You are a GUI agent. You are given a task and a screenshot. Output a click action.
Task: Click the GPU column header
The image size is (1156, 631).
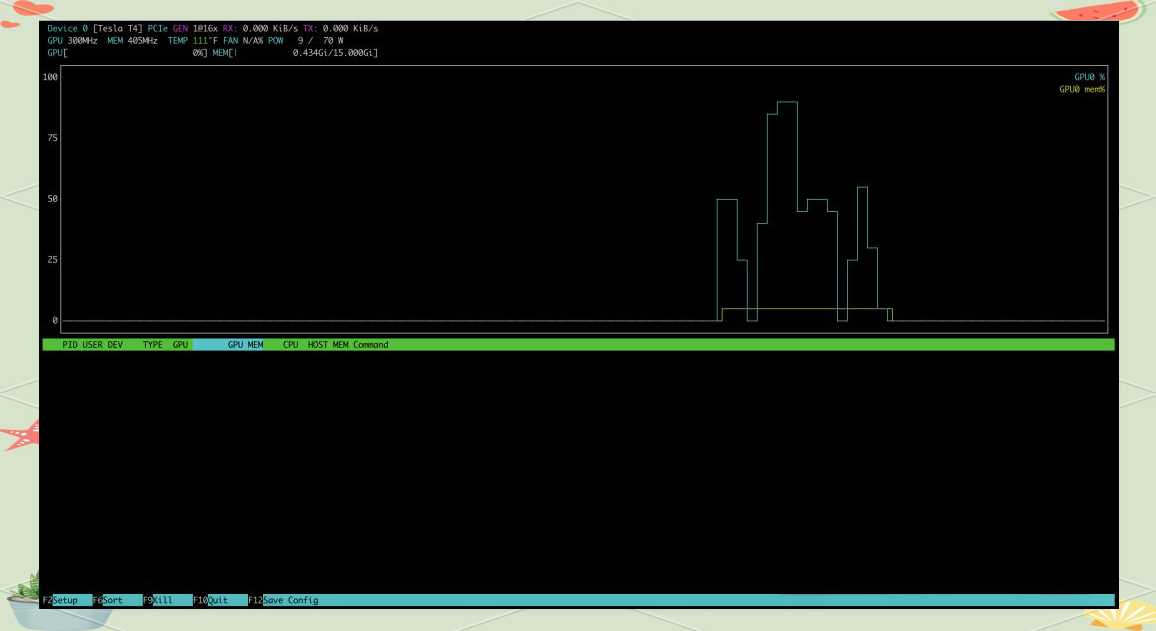[180, 345]
